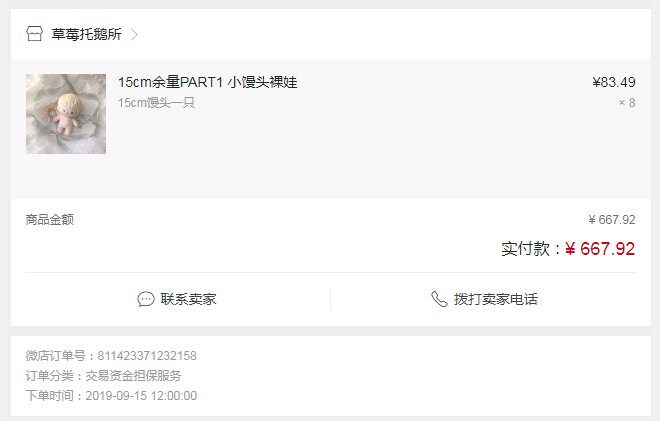
Task: Click the 下单时间 label
Action: [50, 396]
